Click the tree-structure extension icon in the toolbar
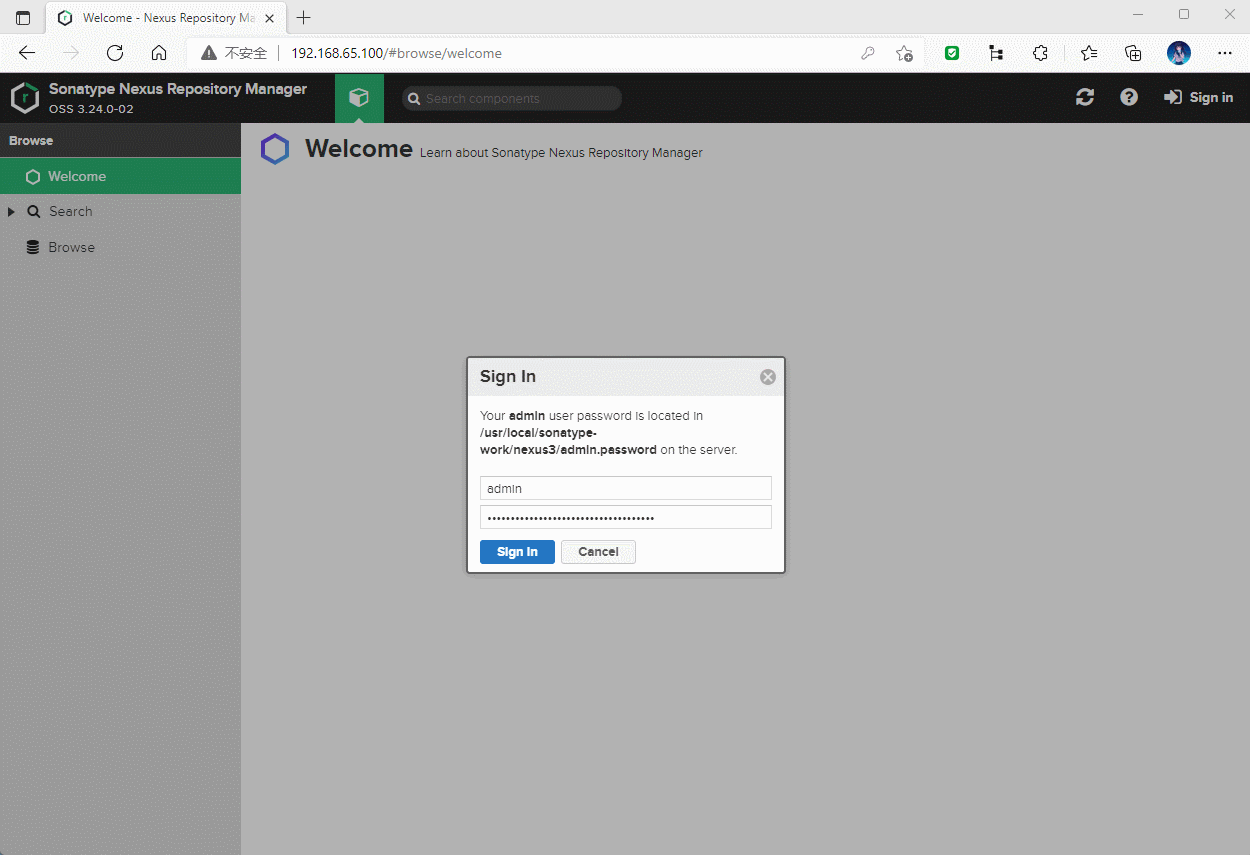This screenshot has height=855, width=1250. coord(996,53)
